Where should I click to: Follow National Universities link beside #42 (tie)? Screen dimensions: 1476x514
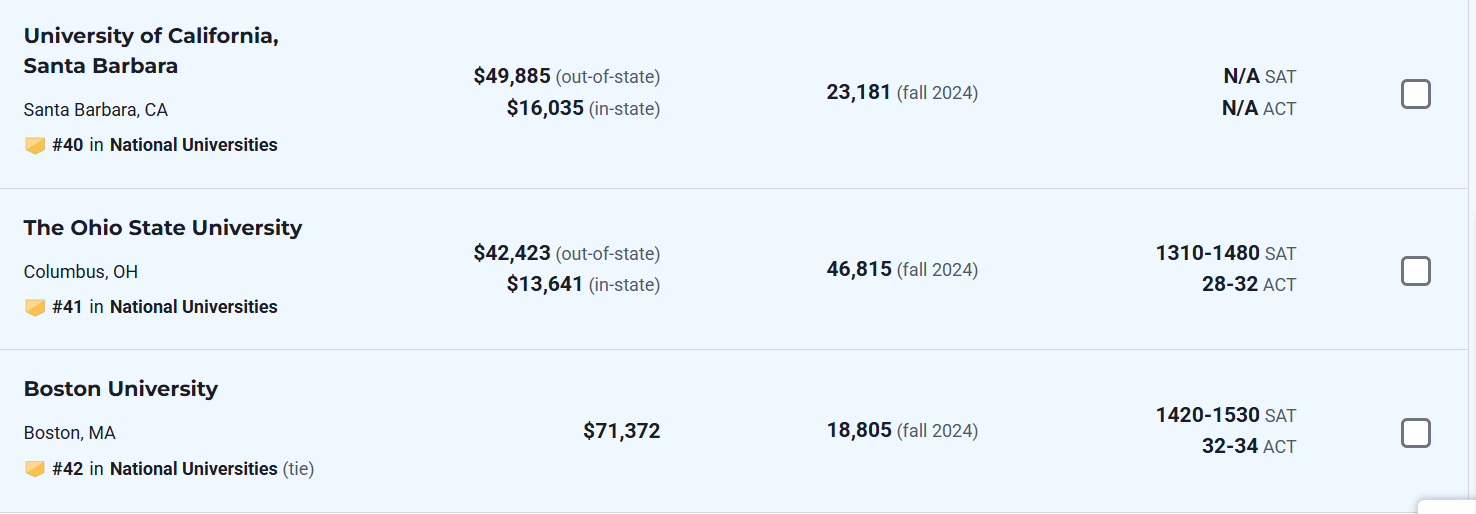pos(194,469)
